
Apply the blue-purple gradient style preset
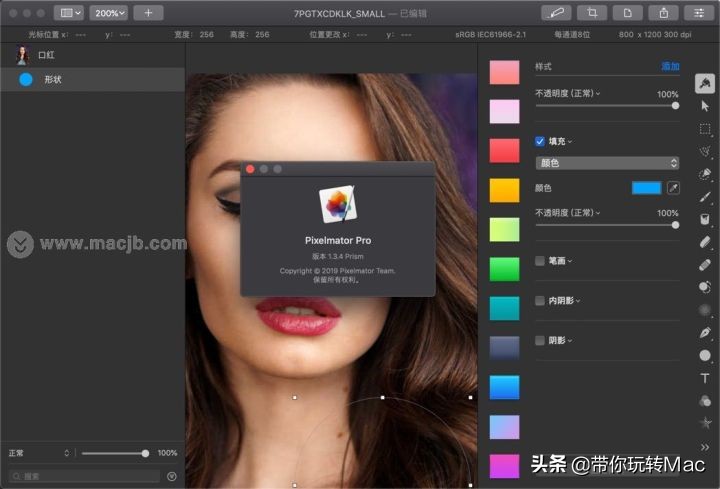(x=504, y=427)
